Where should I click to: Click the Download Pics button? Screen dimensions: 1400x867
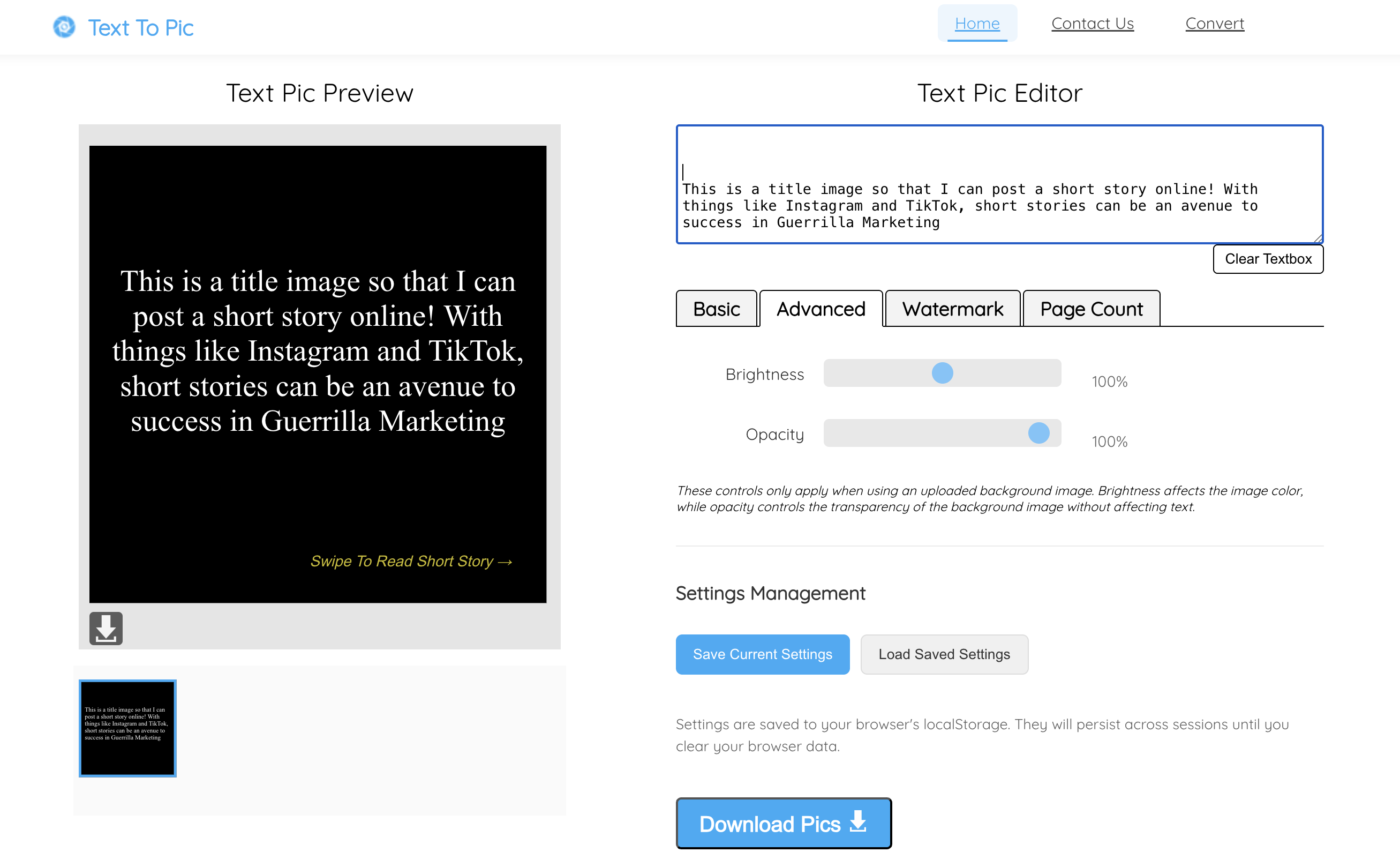point(784,824)
